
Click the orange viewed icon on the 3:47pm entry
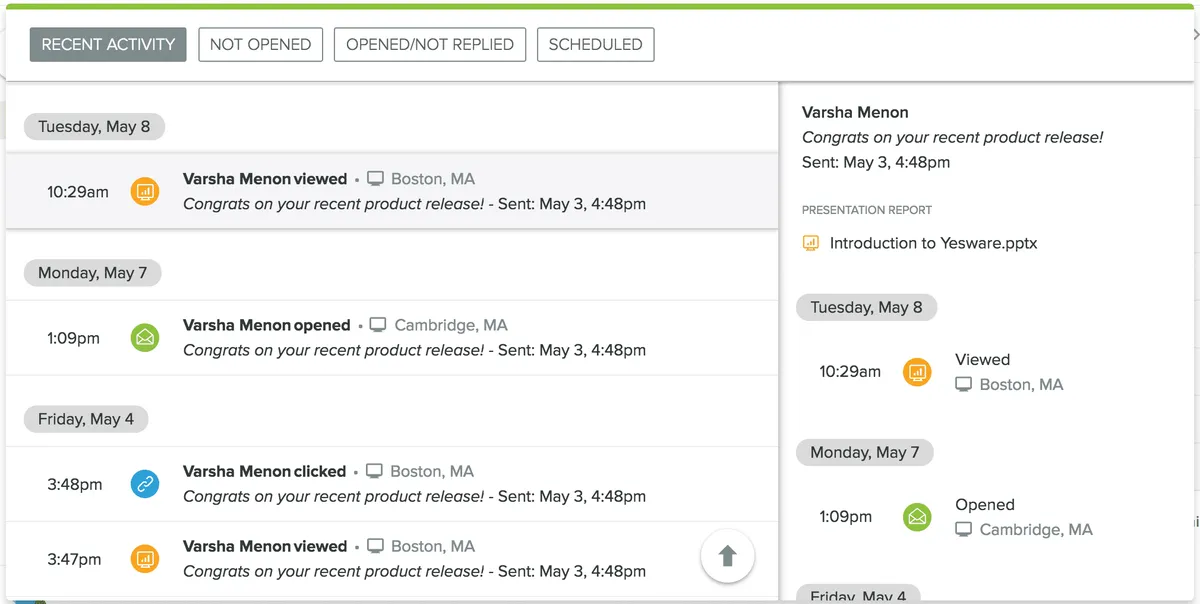tap(145, 559)
